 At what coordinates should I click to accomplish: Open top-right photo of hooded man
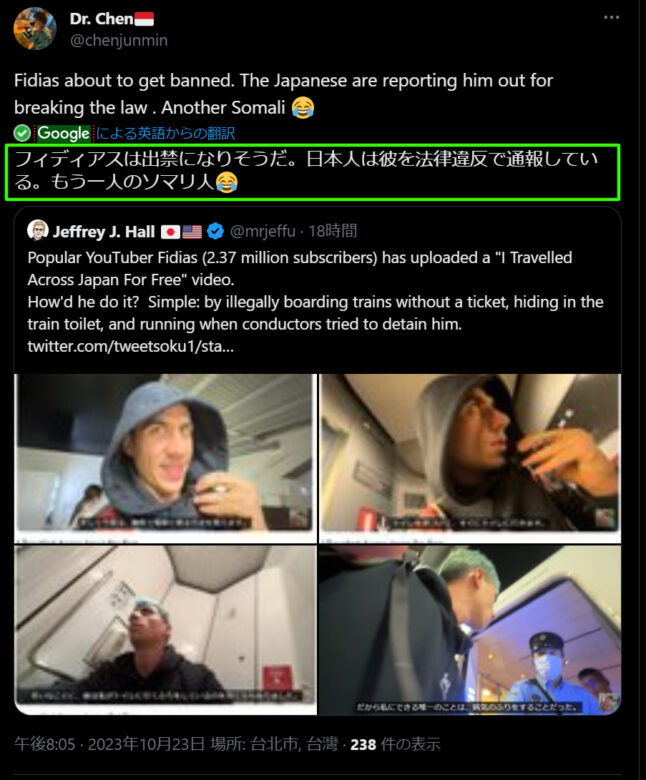pos(470,458)
